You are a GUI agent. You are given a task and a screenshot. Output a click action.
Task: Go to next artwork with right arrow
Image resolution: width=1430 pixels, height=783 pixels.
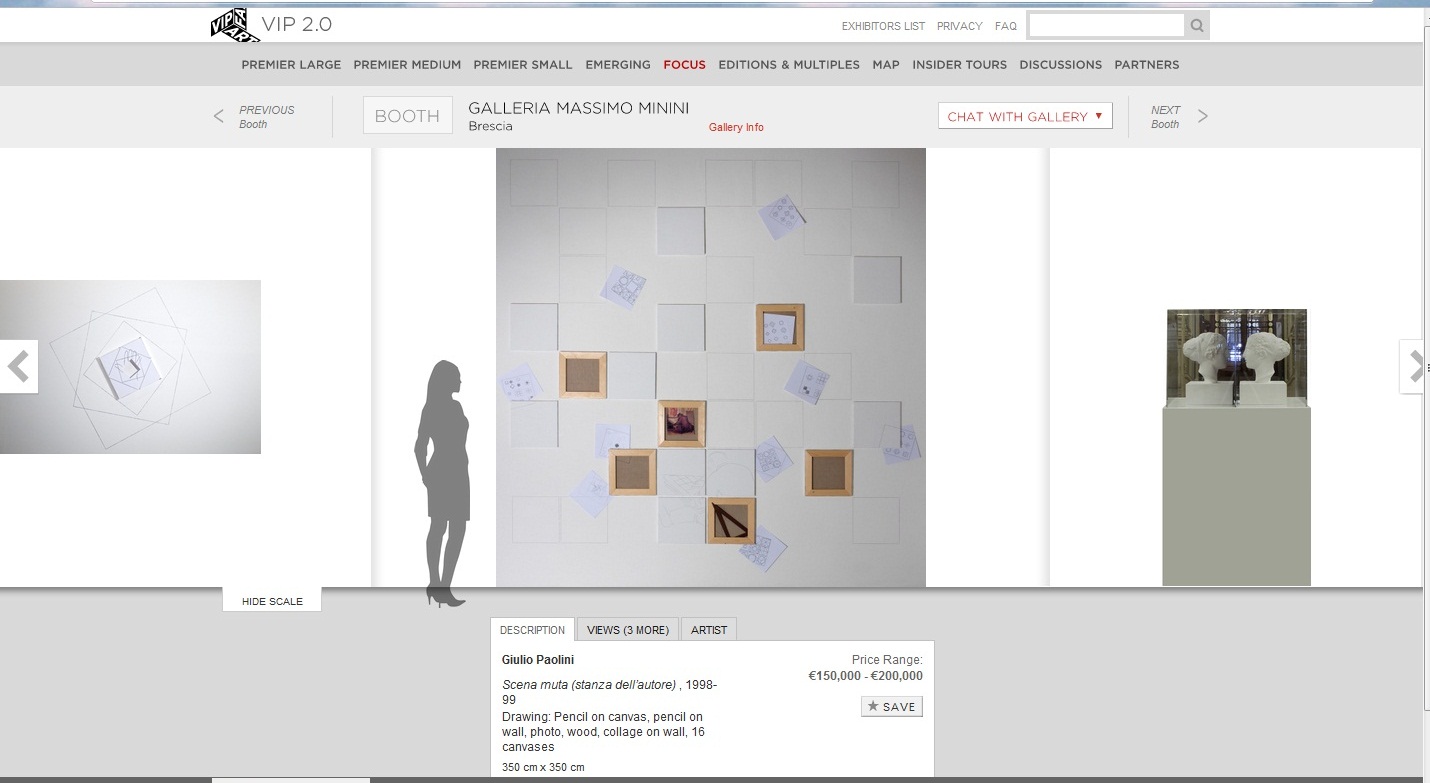[x=1414, y=367]
